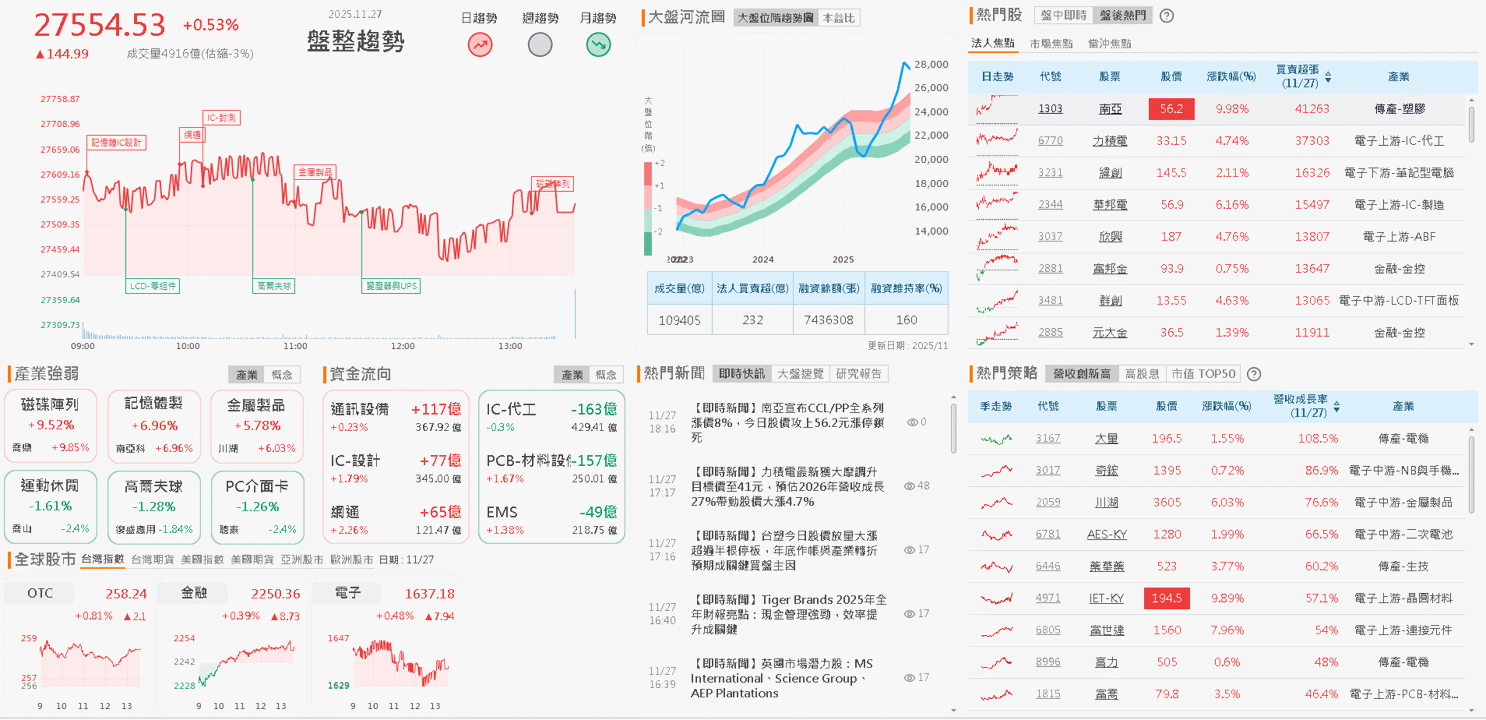This screenshot has height=720, width=1486.
Task: Toggle 資金流向 panel to 概念
Action: (605, 374)
